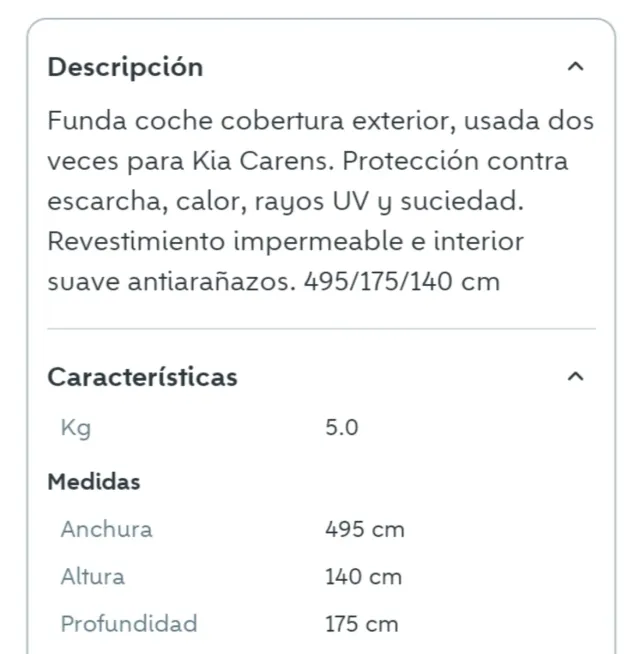
Task: Select the Medidas subheading
Action: coord(94,482)
